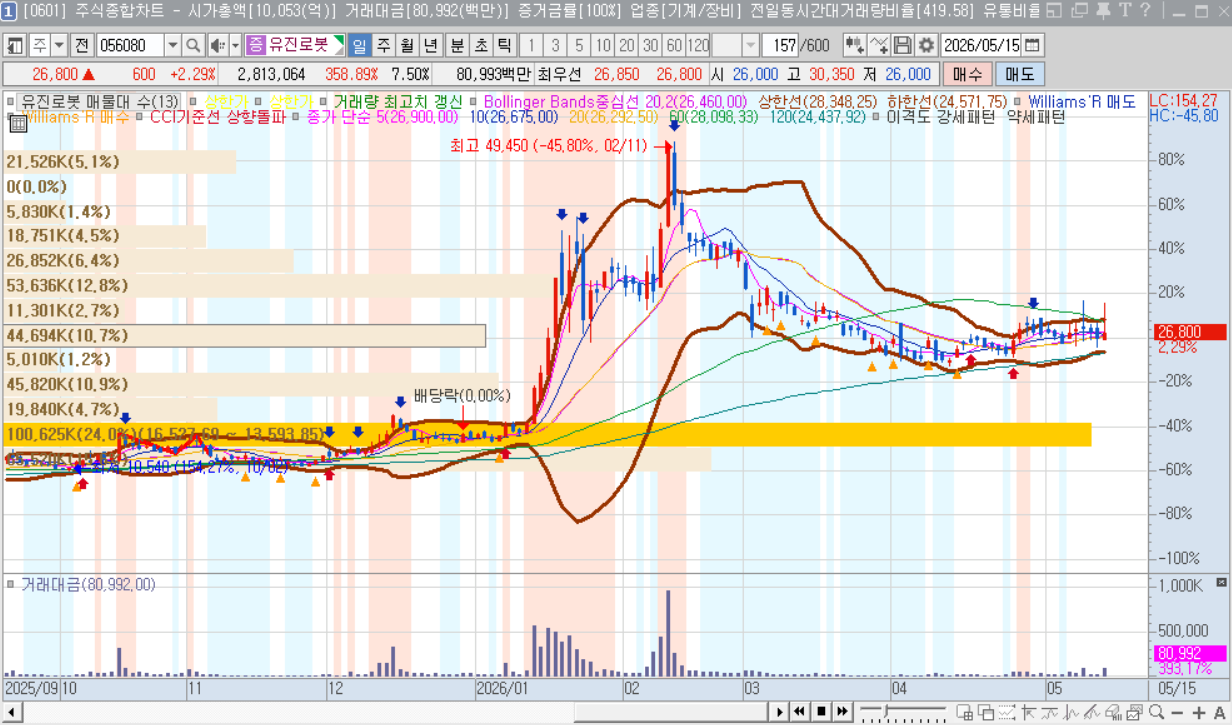Click the magnifier zoom icon at bottom right
Viewport: 1232px width, 725px height.
[1156, 712]
